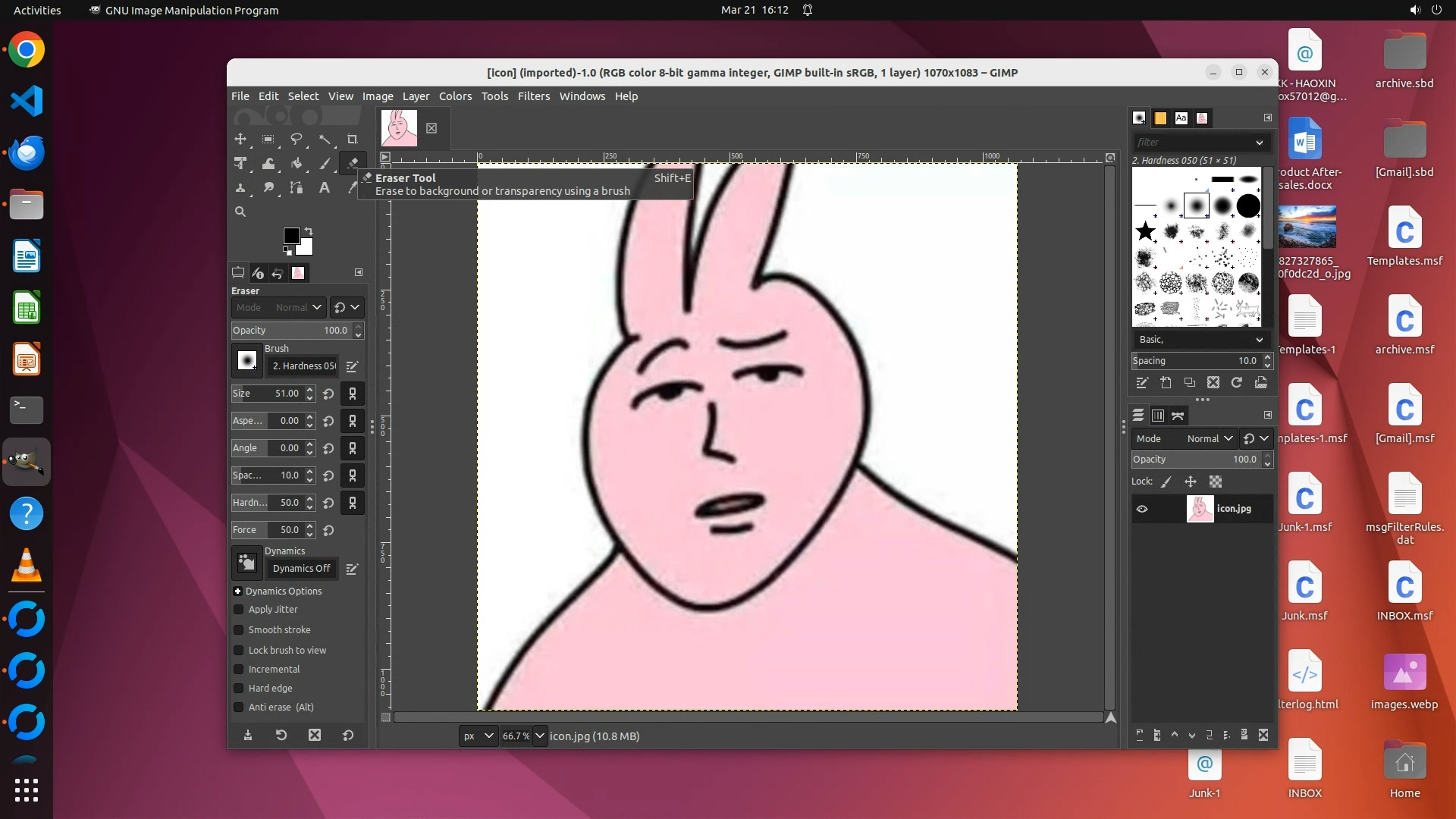Click the black foreground color swatch
This screenshot has height=819, width=1456.
coord(290,235)
